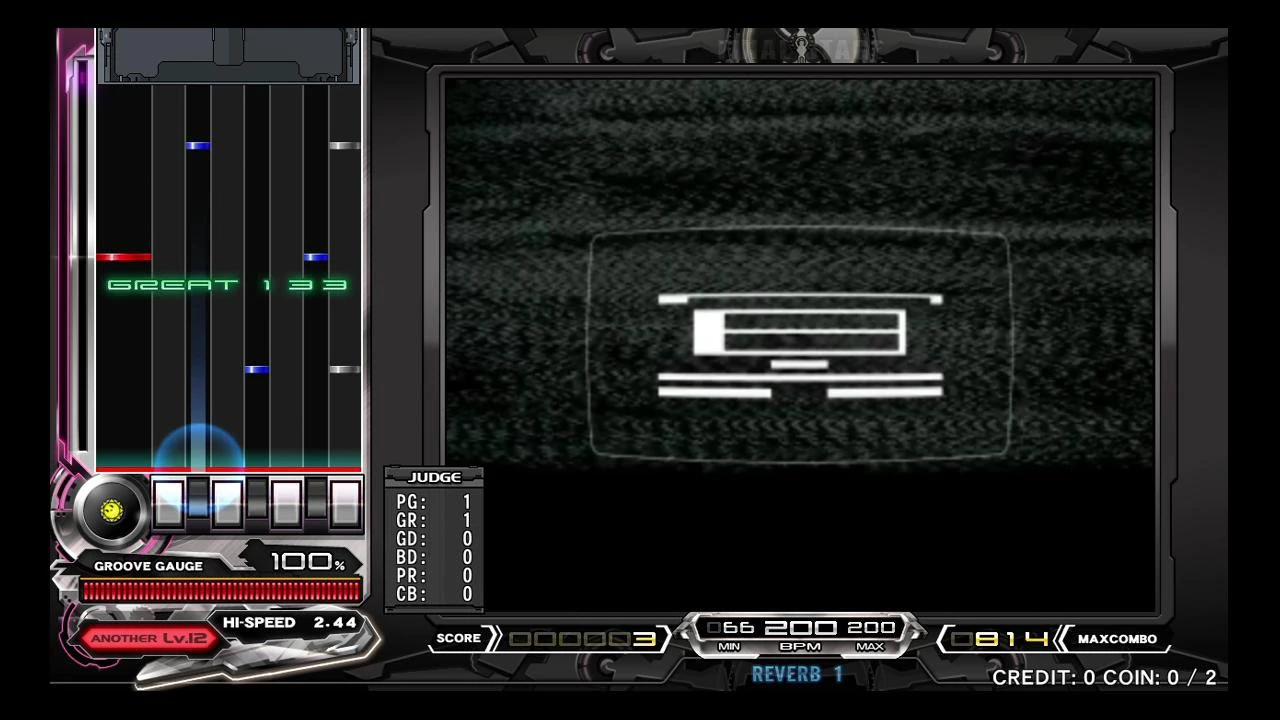The height and width of the screenshot is (720, 1280).
Task: Click the red scratch note in the lane
Action: (124, 258)
